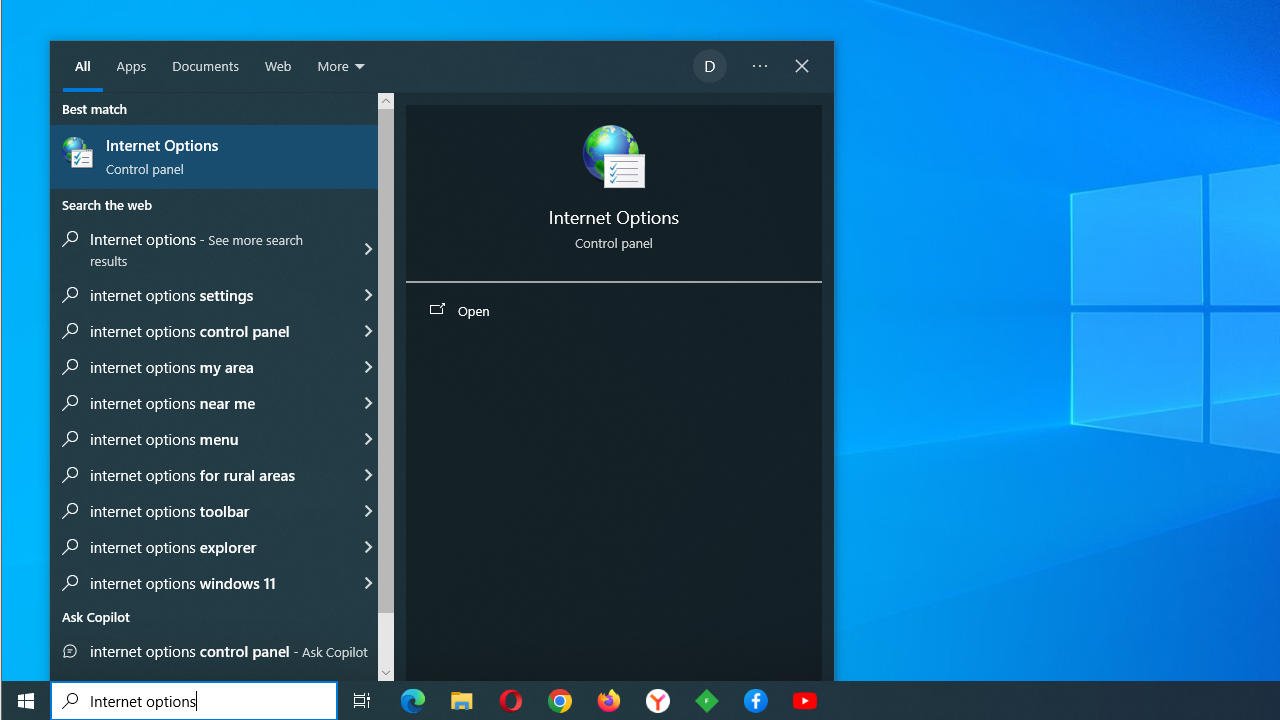Expand 'internet options windows 11' suggestion arrow
The width and height of the screenshot is (1280, 720).
pos(367,583)
